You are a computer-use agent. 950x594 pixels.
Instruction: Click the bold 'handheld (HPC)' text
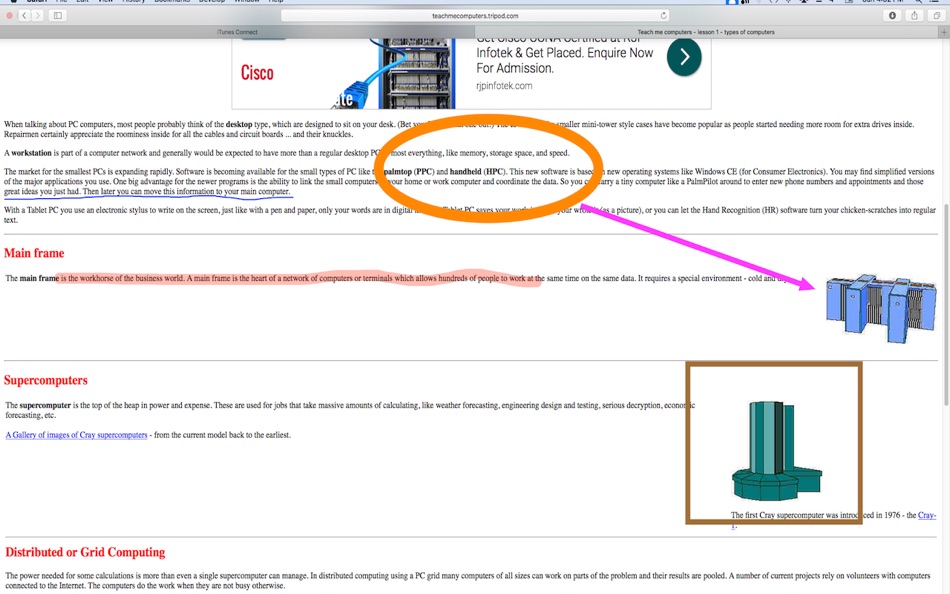click(x=477, y=172)
